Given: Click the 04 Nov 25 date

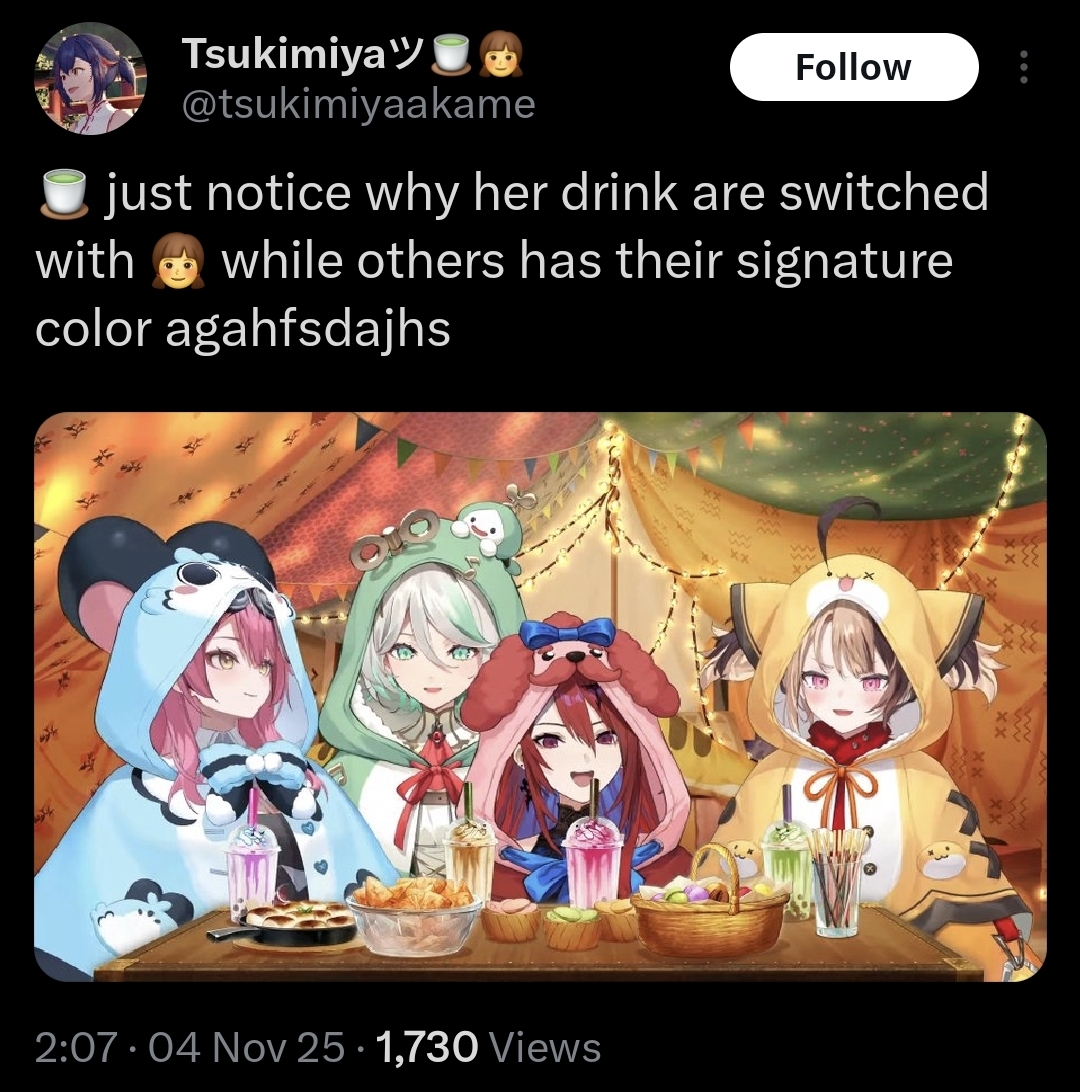Looking at the screenshot, I should click(246, 1047).
